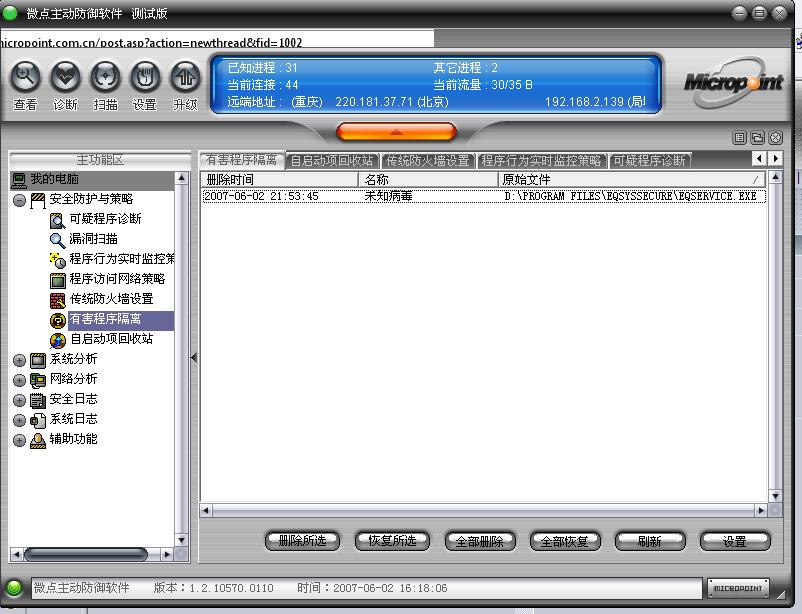802x614 pixels.
Task: Click the green orb in the title bar
Action: point(10,13)
